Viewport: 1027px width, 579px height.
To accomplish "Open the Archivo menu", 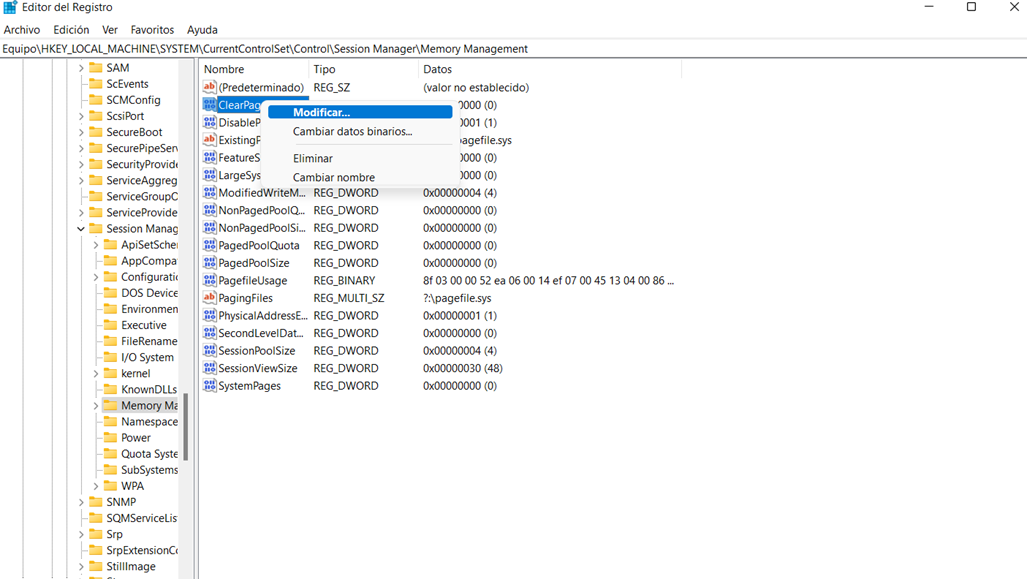I will 22,29.
